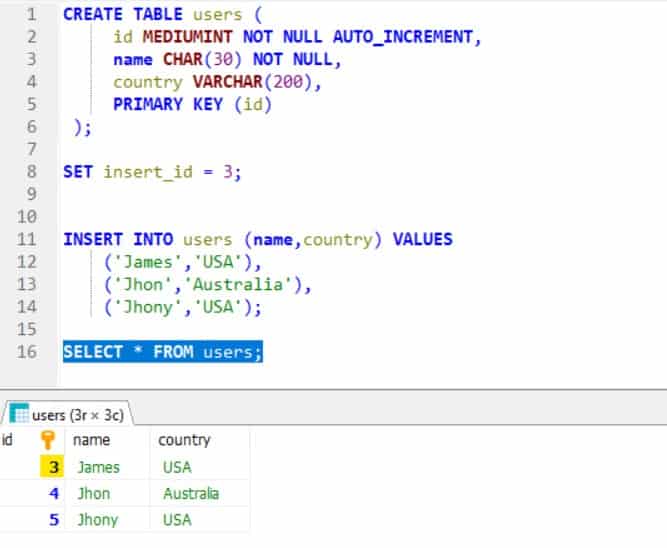Image resolution: width=667 pixels, height=548 pixels.
Task: Select the USA cell in Jhony row
Action: (x=200, y=519)
